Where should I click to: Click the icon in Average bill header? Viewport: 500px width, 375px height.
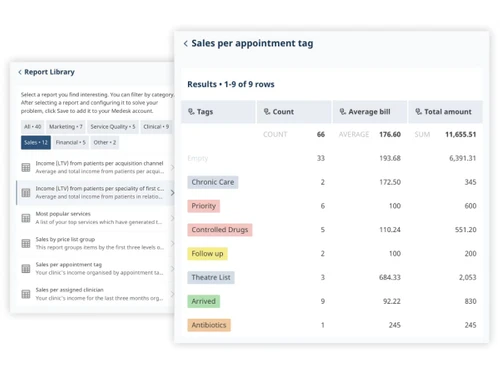pyautogui.click(x=343, y=112)
